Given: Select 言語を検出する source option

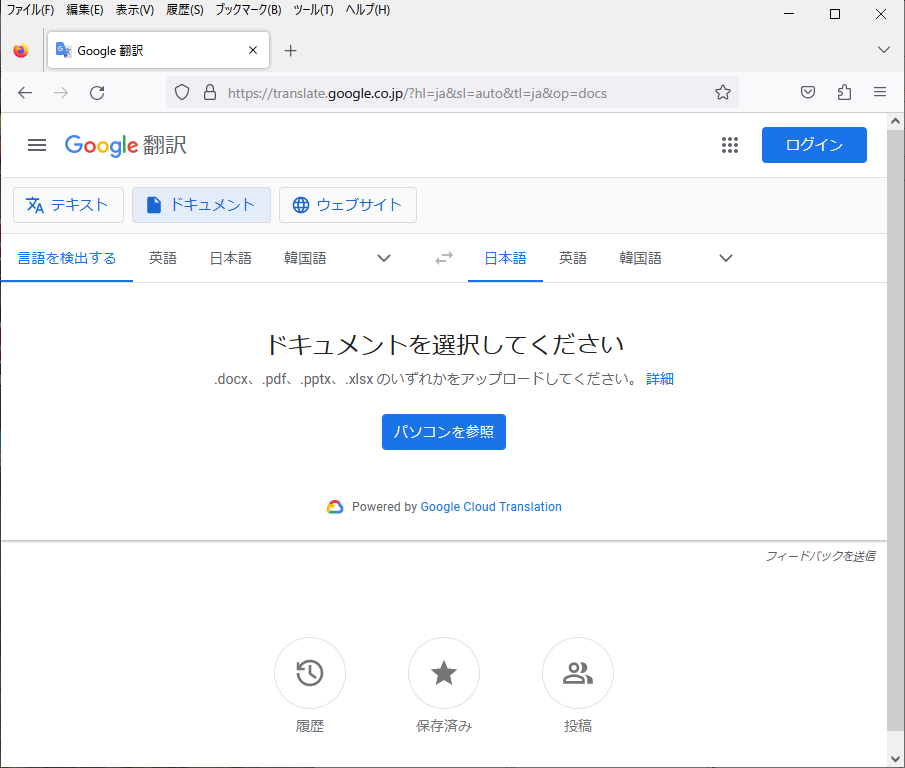Looking at the screenshot, I should point(67,258).
